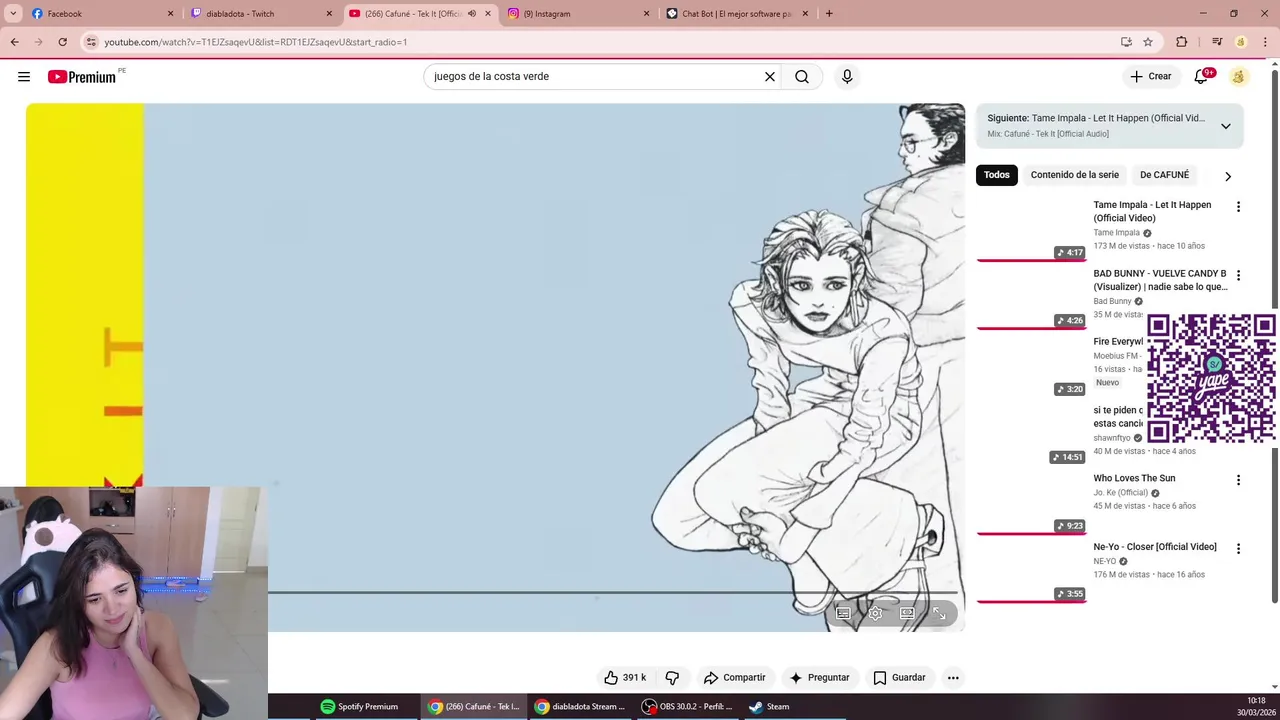
Task: Click the Guardar button
Action: point(899,678)
